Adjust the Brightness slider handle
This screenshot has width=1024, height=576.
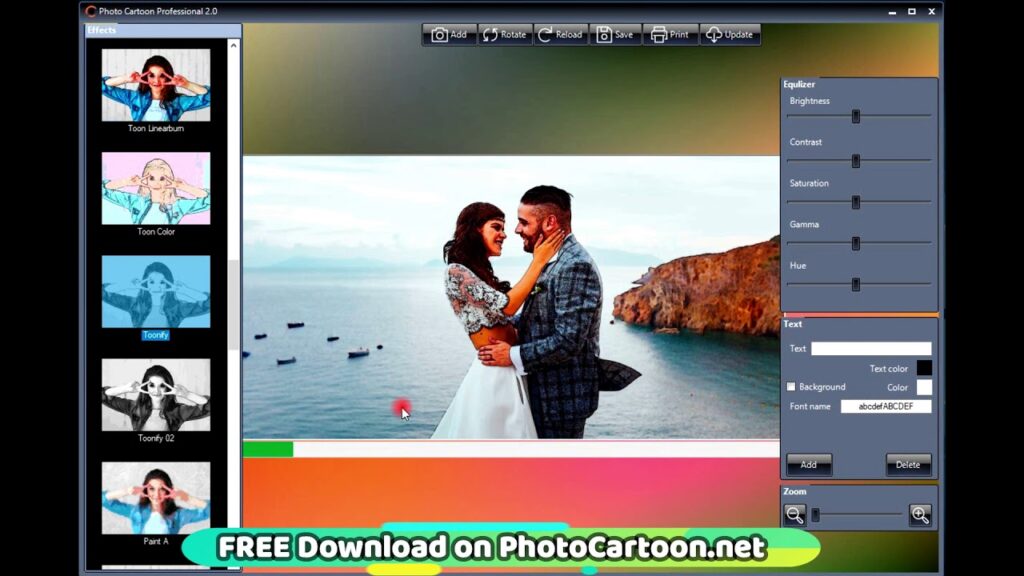(x=856, y=116)
